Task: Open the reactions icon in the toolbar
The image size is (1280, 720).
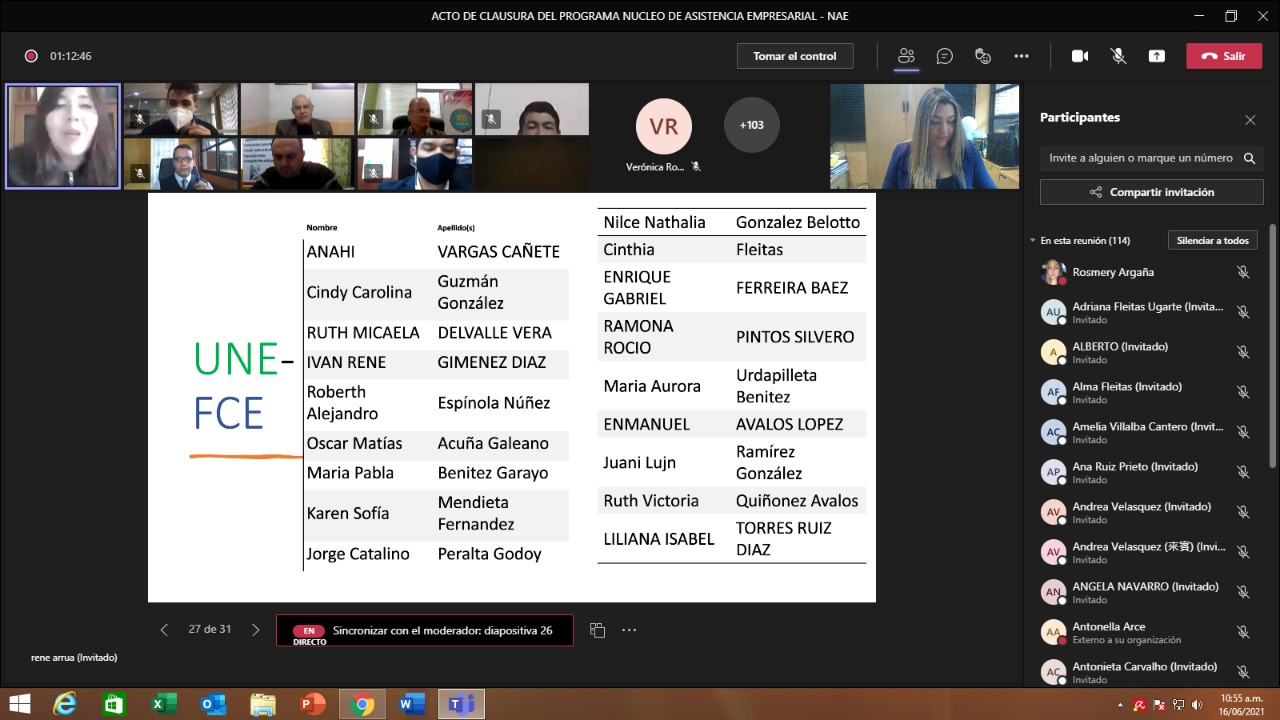Action: (983, 56)
